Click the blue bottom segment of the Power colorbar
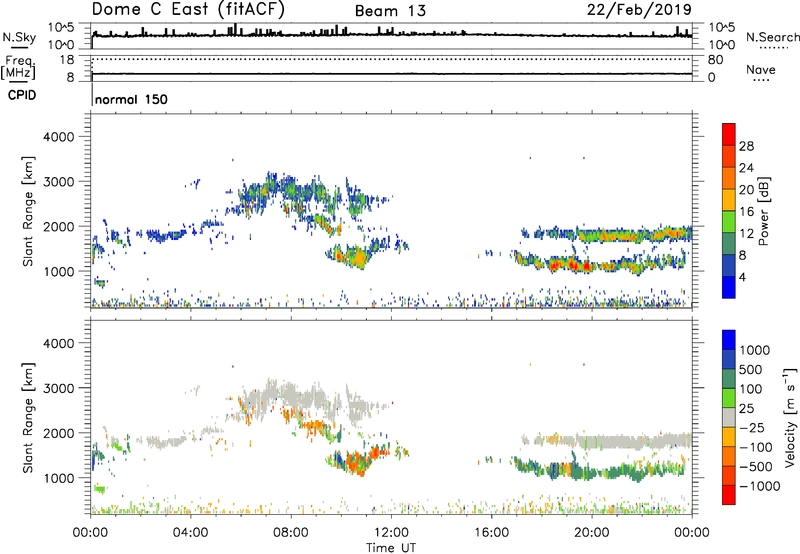Image resolution: width=800 pixels, height=554 pixels. tap(729, 287)
